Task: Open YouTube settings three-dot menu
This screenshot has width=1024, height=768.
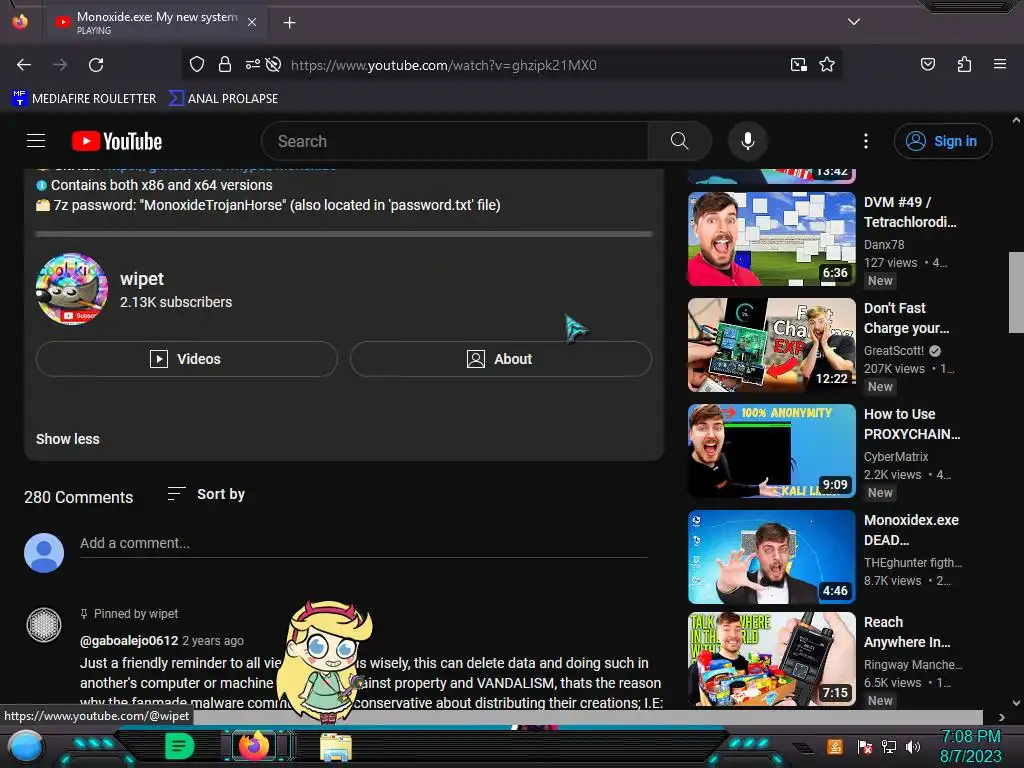Action: pos(866,141)
